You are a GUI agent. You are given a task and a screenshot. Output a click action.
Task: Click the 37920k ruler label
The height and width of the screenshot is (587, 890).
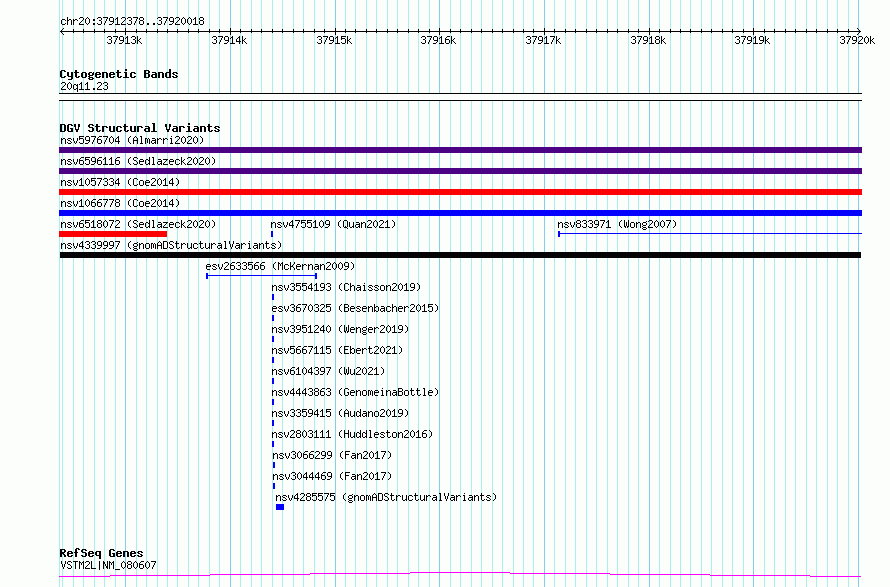[857, 40]
